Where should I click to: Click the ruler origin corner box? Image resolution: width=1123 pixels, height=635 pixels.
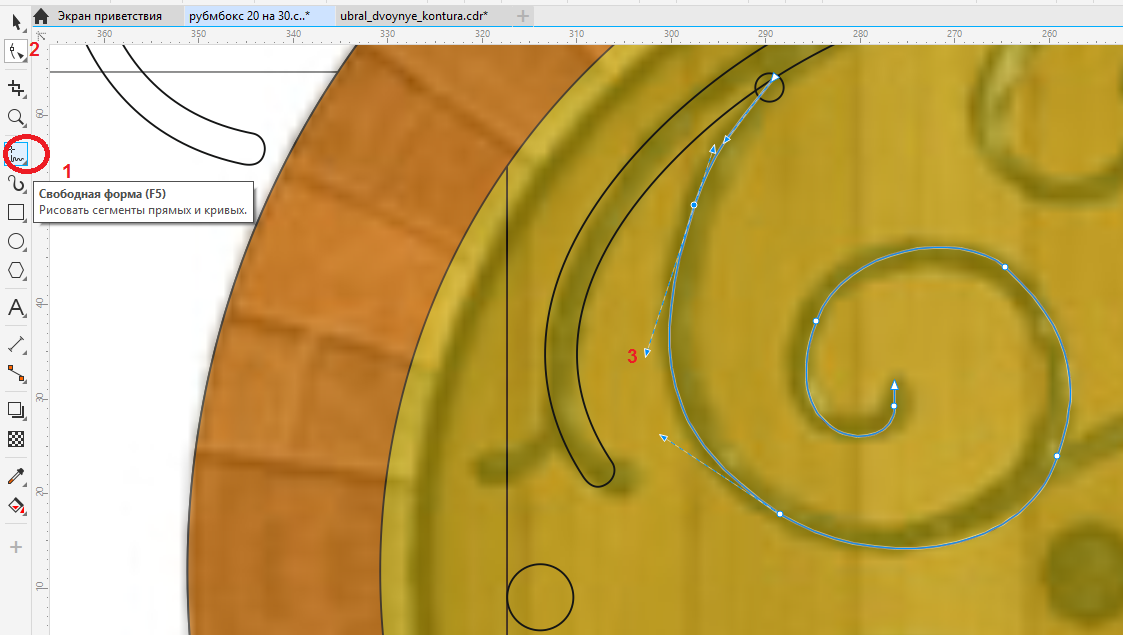click(x=41, y=34)
